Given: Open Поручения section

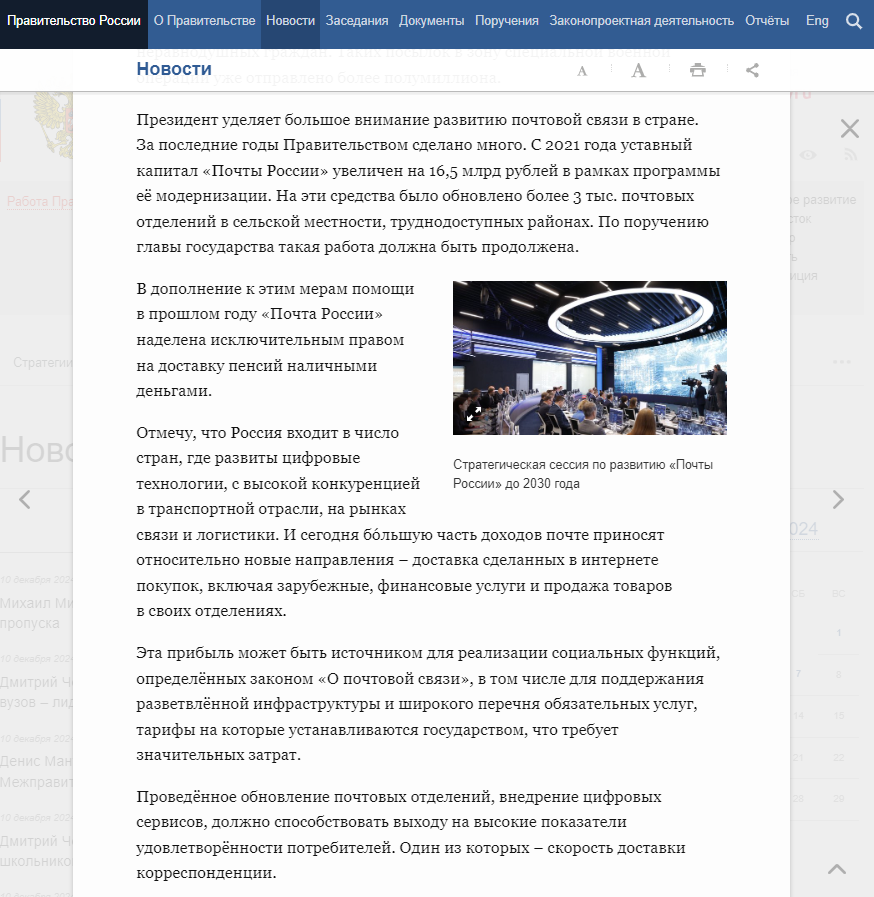Looking at the screenshot, I should click(507, 21).
